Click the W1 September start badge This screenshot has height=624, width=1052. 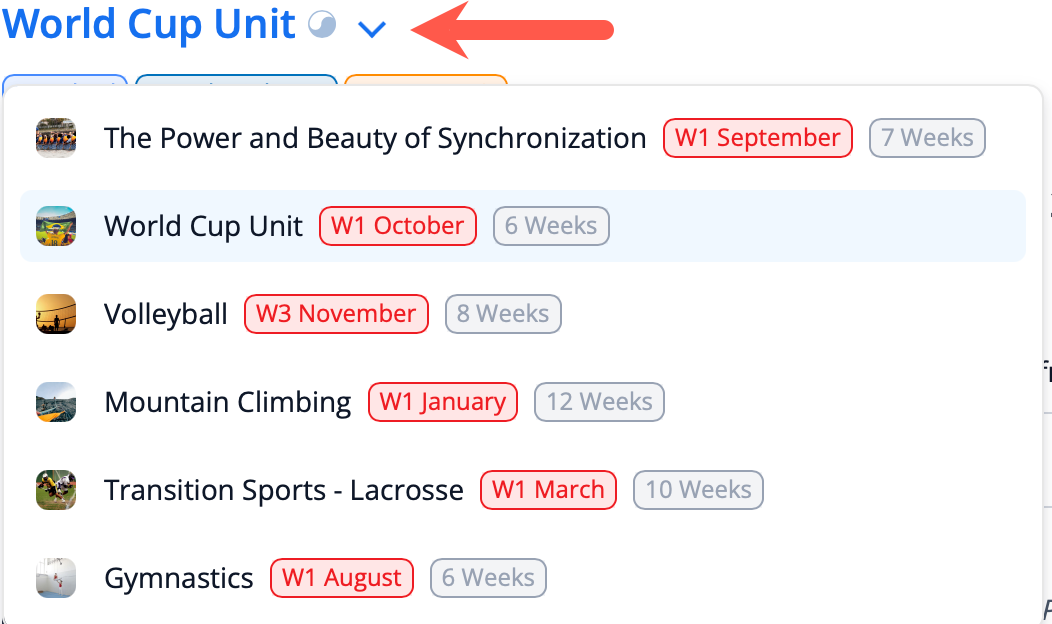pyautogui.click(x=758, y=138)
